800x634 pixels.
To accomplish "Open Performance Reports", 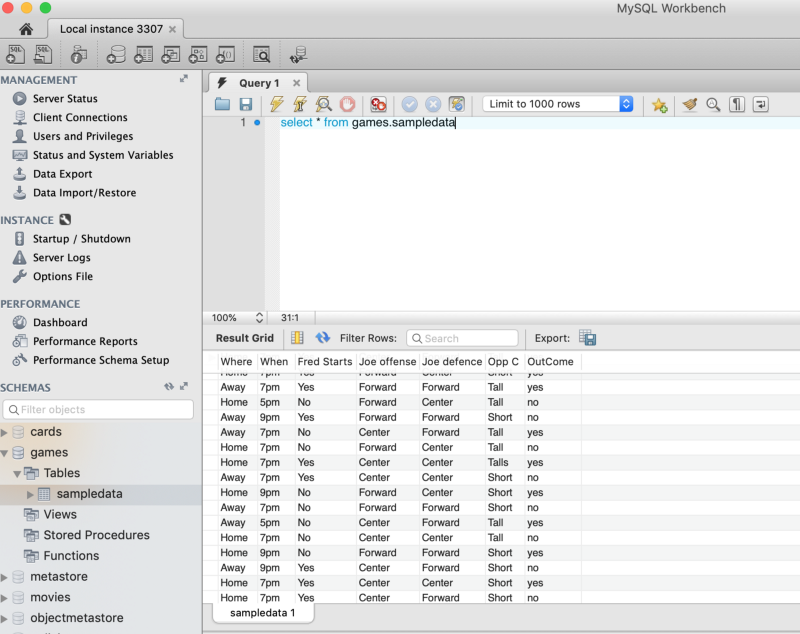I will click(85, 341).
